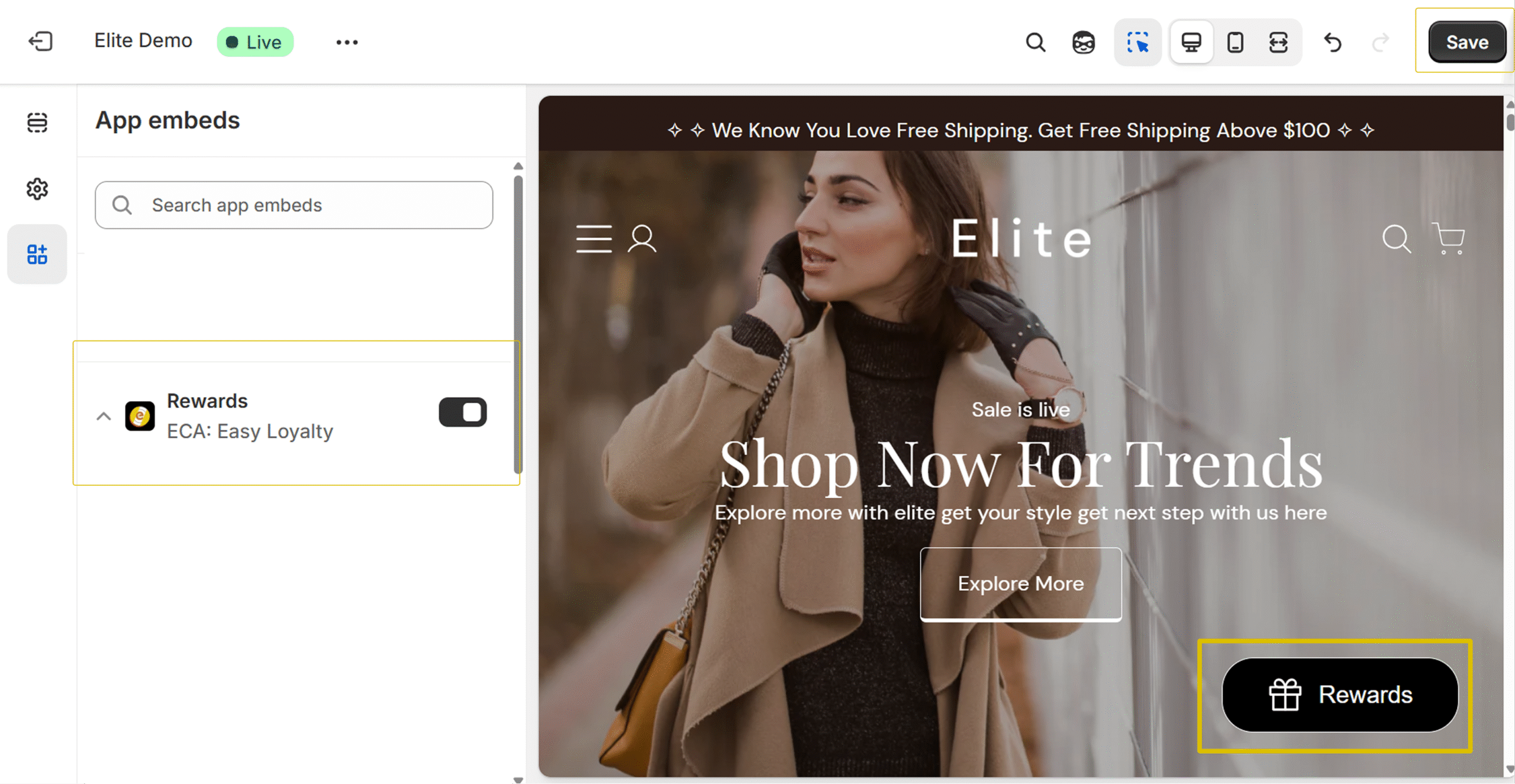
Task: Open the Sections sidebar tab
Action: [x=37, y=122]
